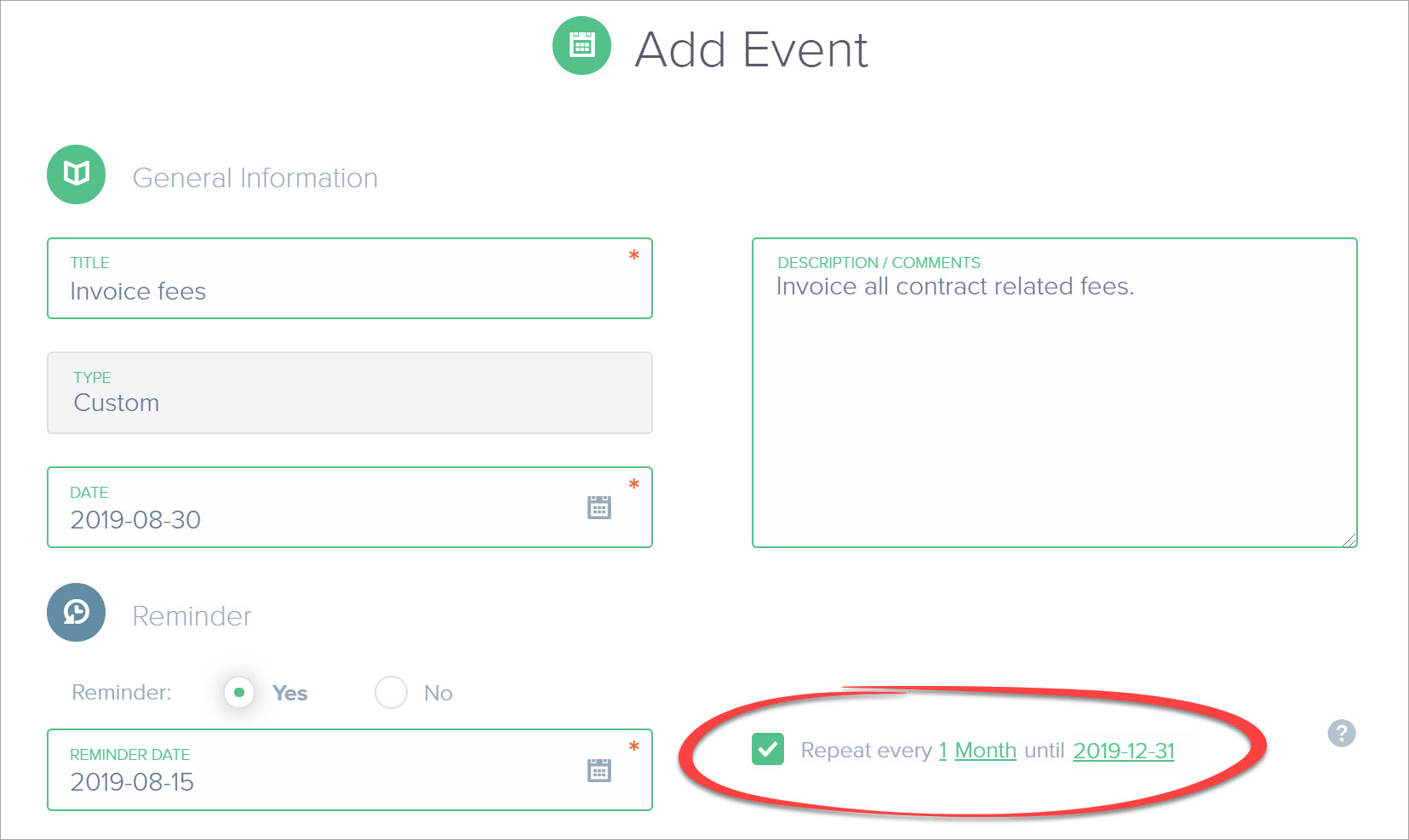
Task: Click the No label text
Action: 438,694
